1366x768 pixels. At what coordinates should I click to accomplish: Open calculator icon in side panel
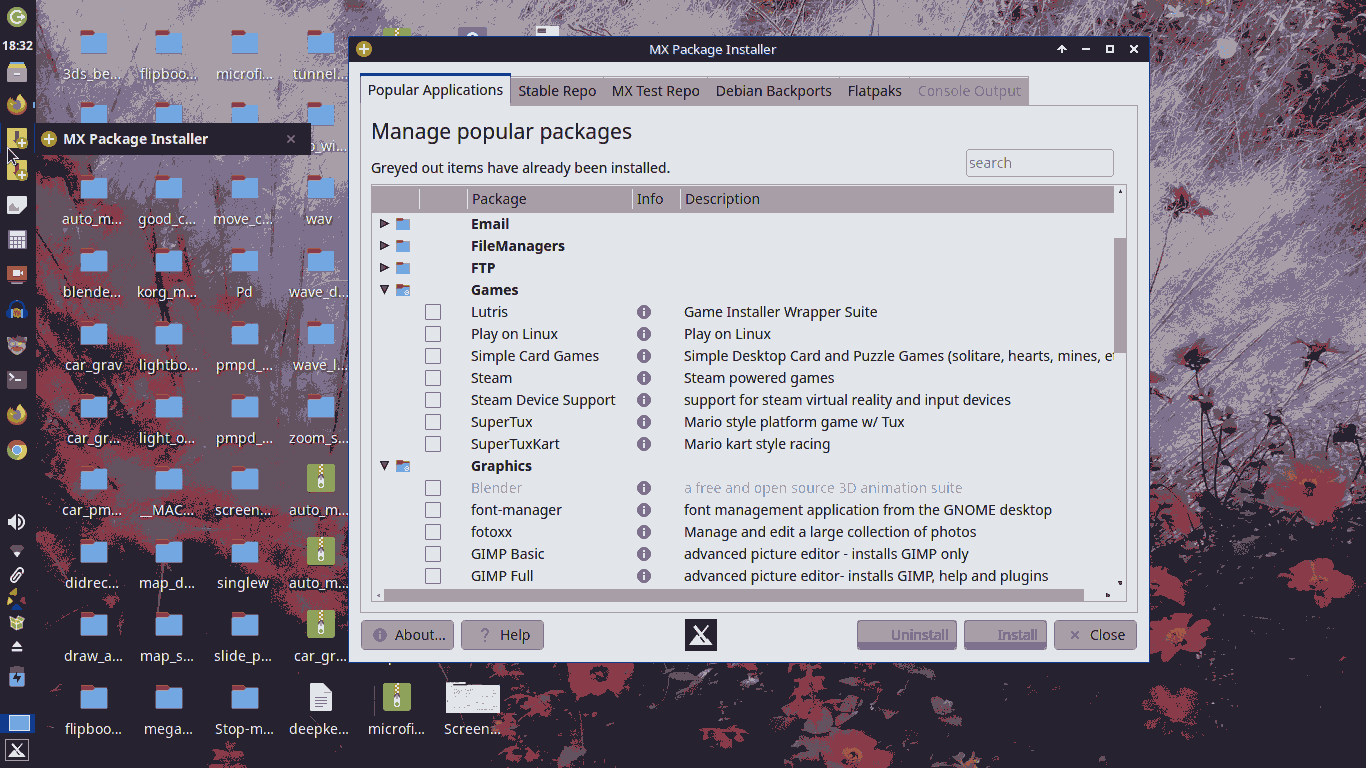pos(17,240)
